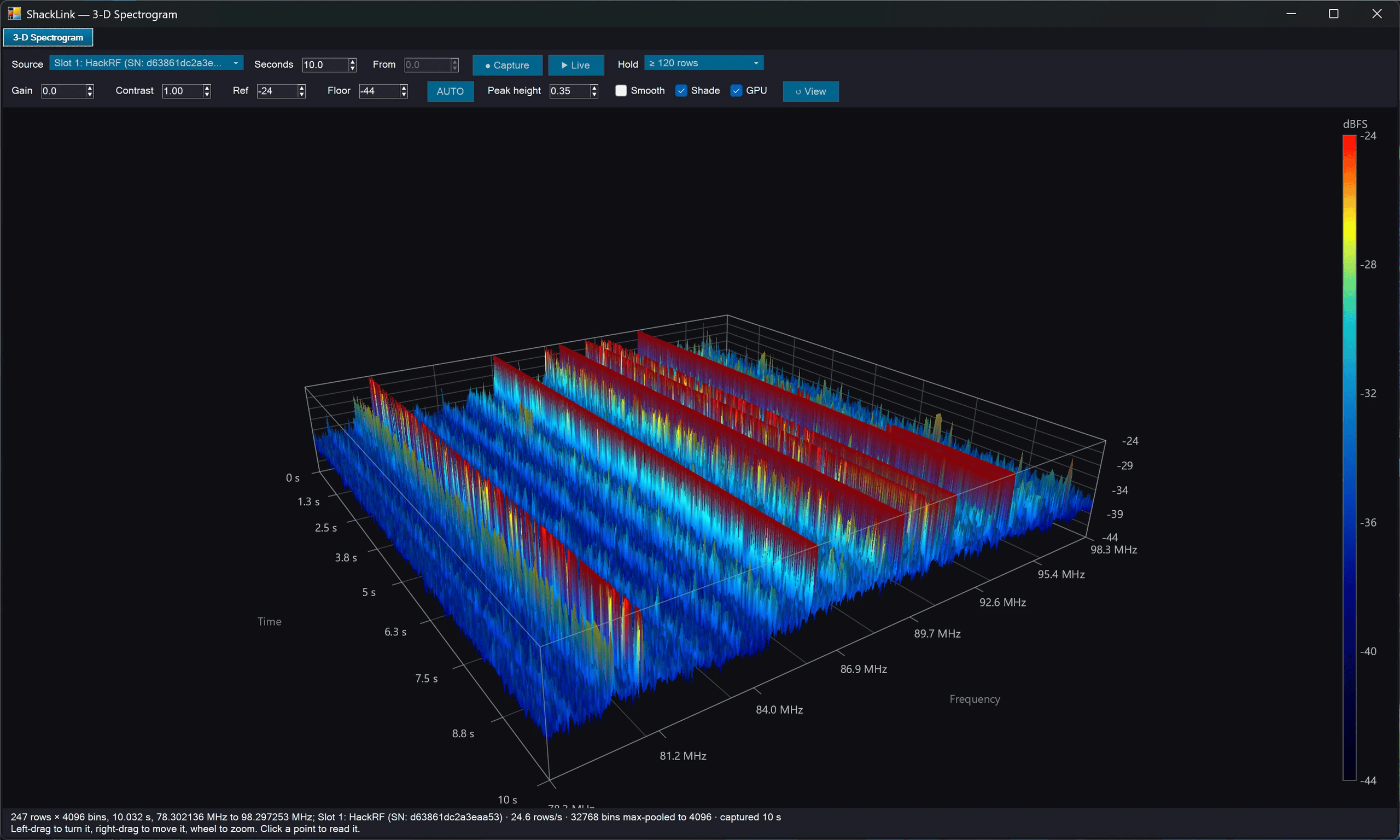Start Live mode
Viewport: 1400px width, 840px height.
[x=576, y=65]
